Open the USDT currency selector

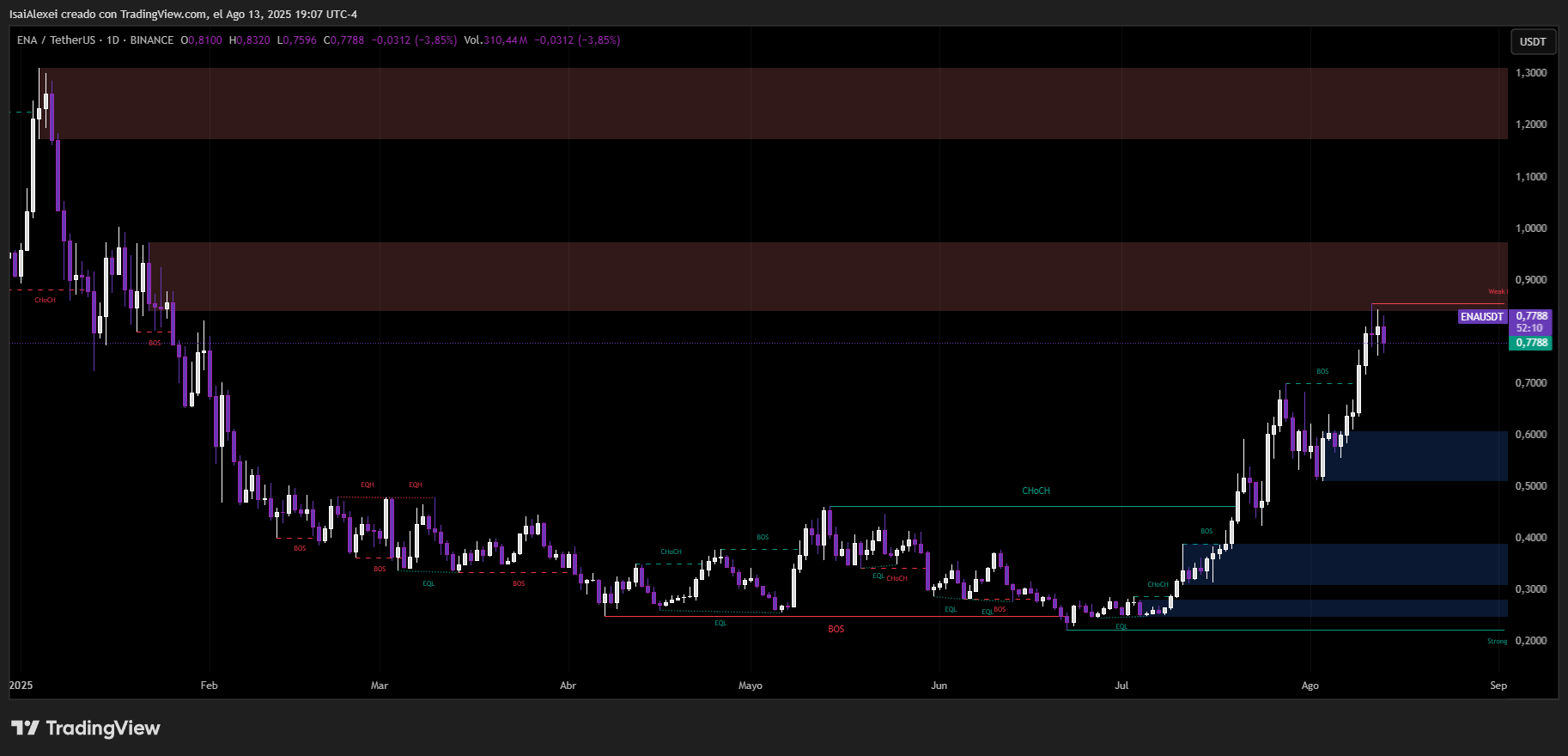(x=1533, y=41)
